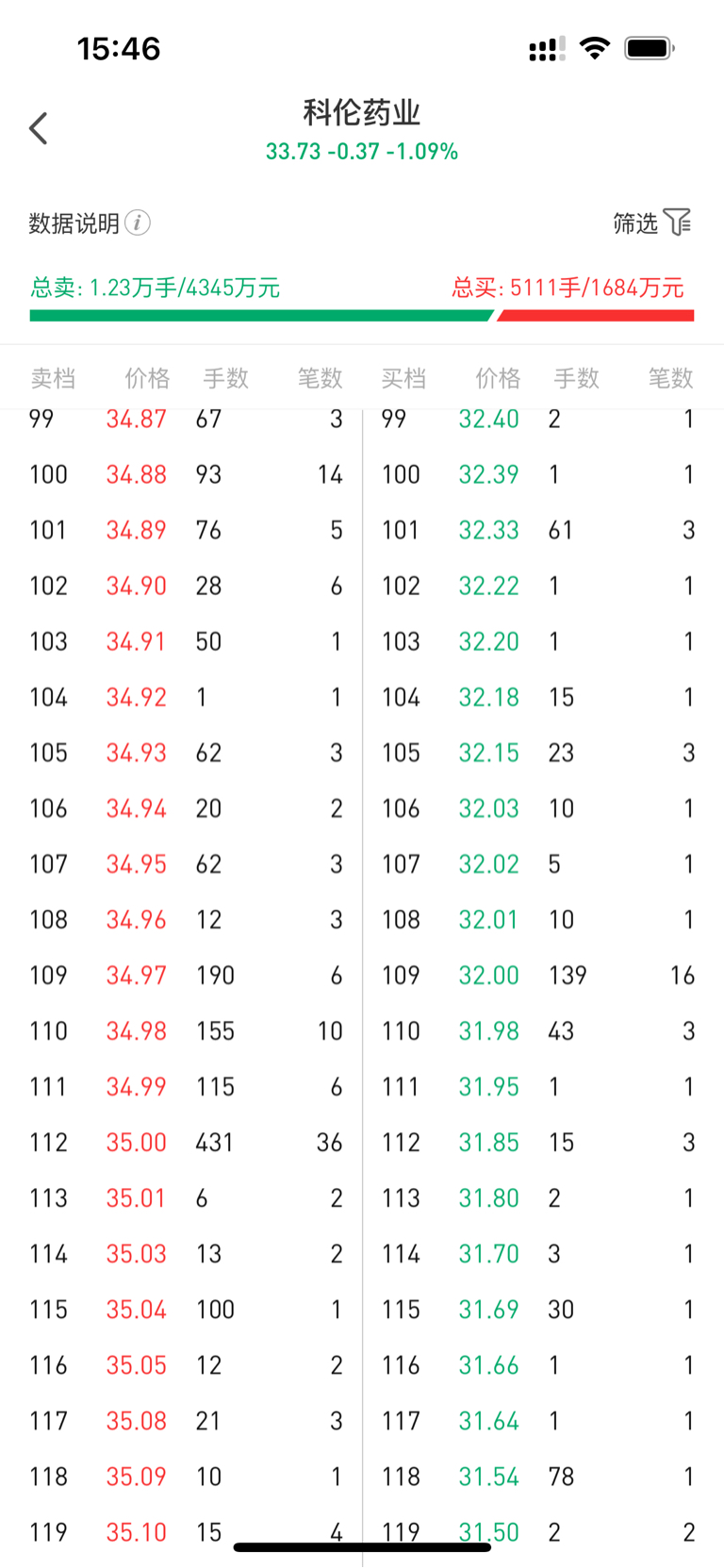Tap the buy price 32.33 row
This screenshot has width=724, height=1568.
[x=488, y=530]
